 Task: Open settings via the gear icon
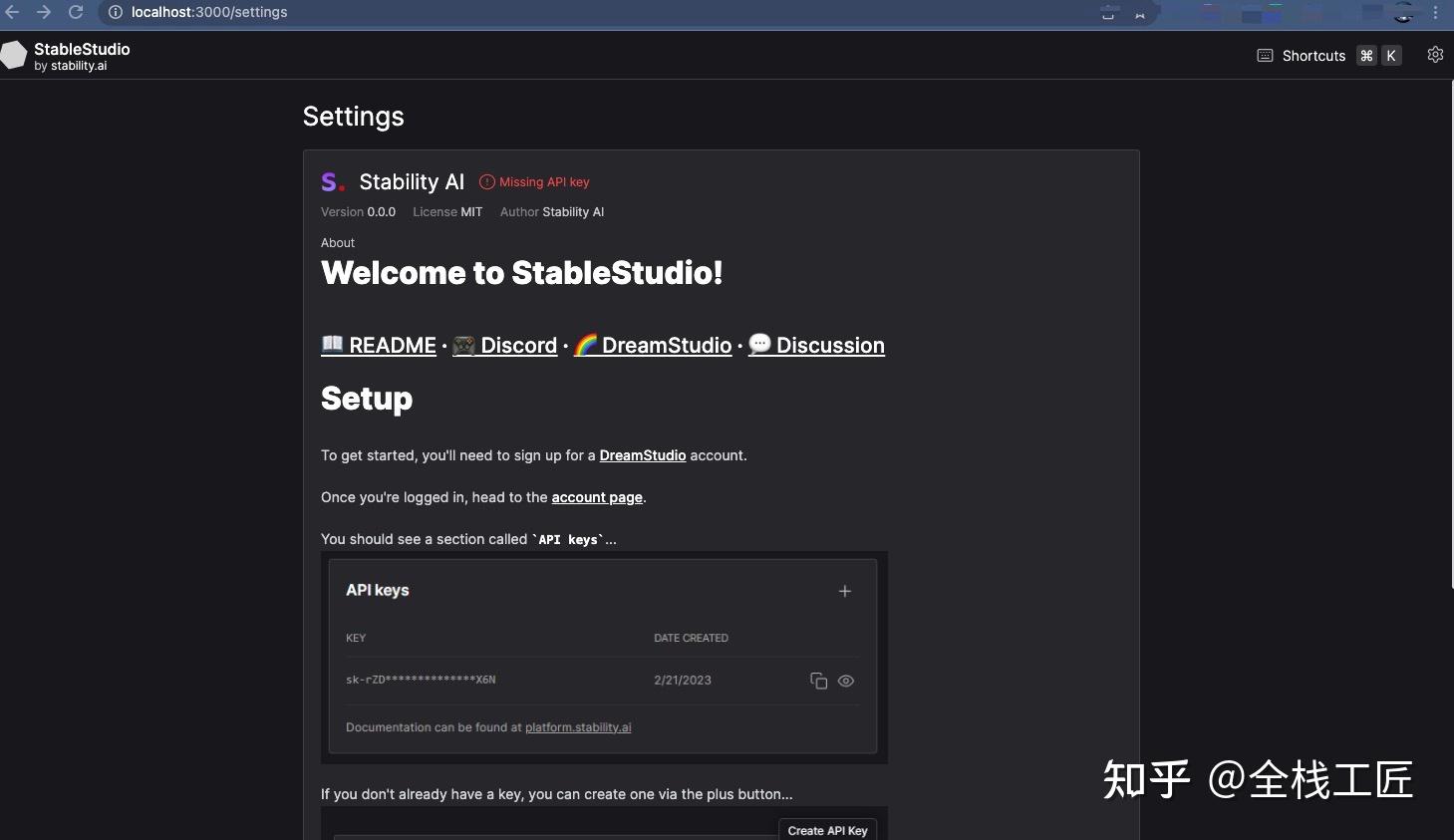[1435, 55]
